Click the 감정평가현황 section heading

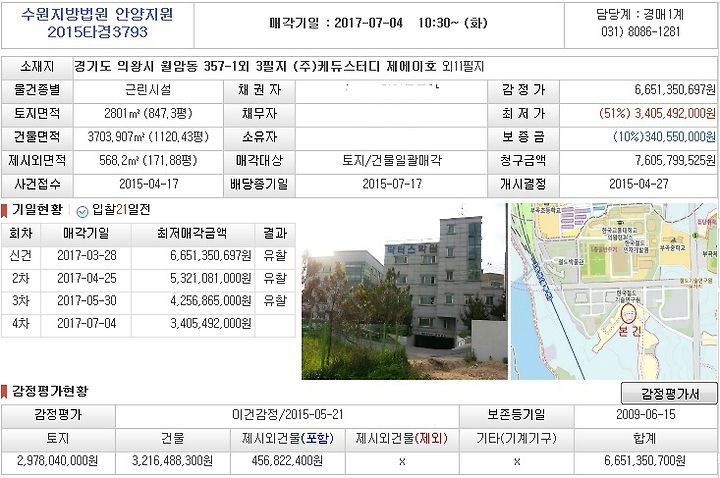coord(49,392)
